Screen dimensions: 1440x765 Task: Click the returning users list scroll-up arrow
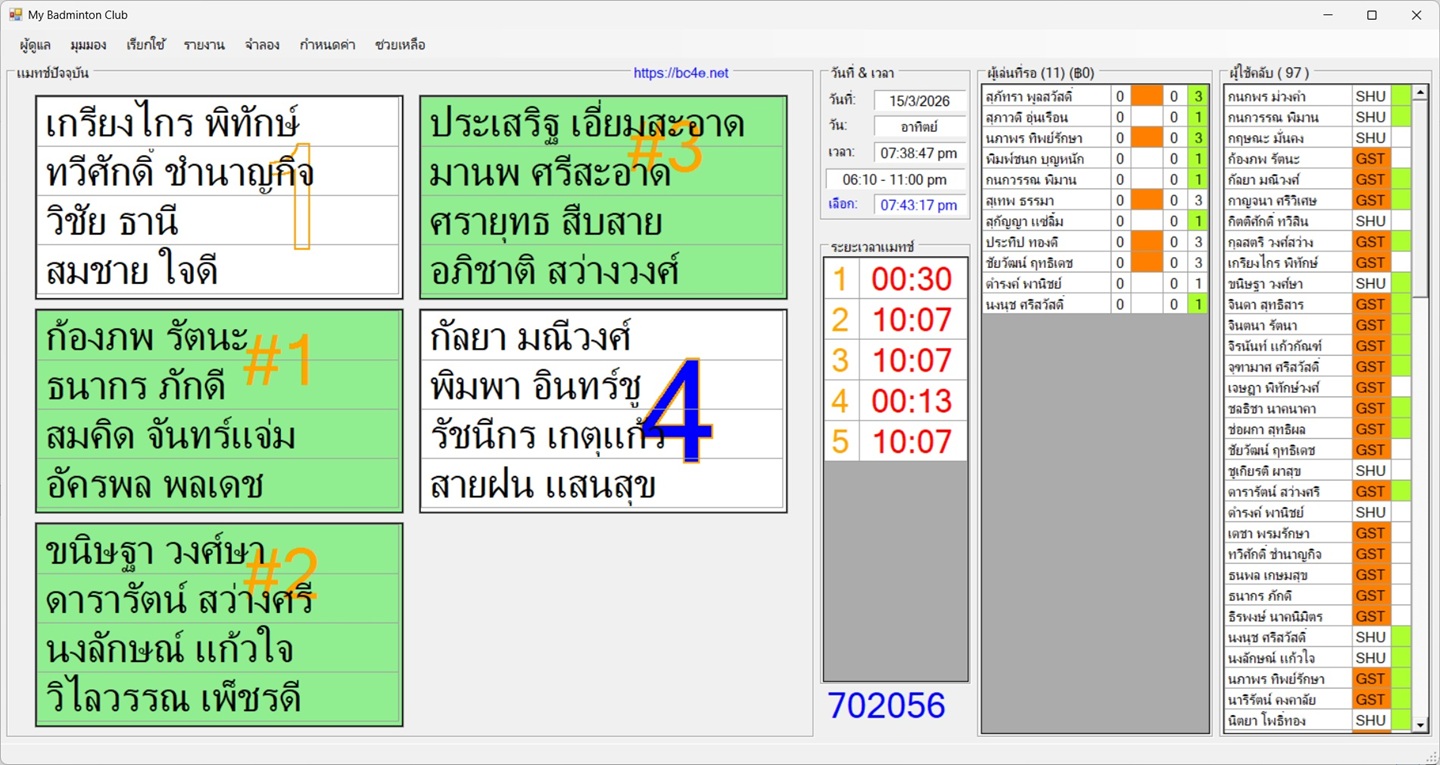click(1420, 94)
